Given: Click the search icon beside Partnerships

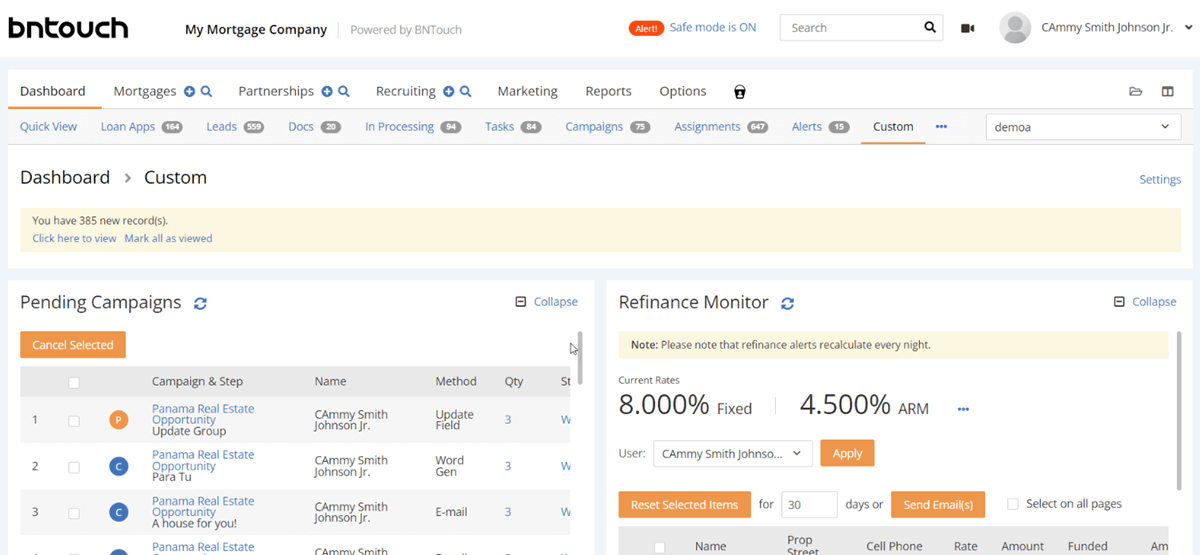Looking at the screenshot, I should [x=344, y=91].
